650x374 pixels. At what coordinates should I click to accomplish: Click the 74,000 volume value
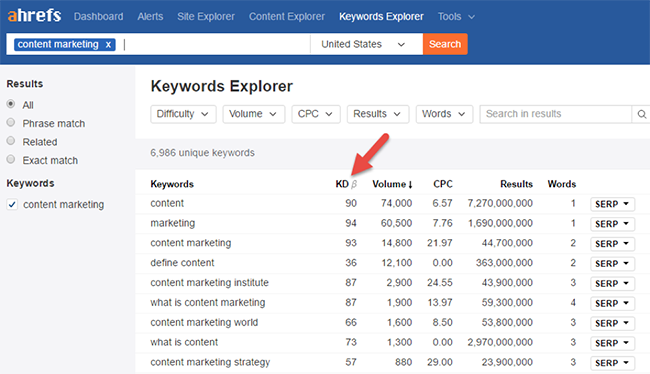396,203
